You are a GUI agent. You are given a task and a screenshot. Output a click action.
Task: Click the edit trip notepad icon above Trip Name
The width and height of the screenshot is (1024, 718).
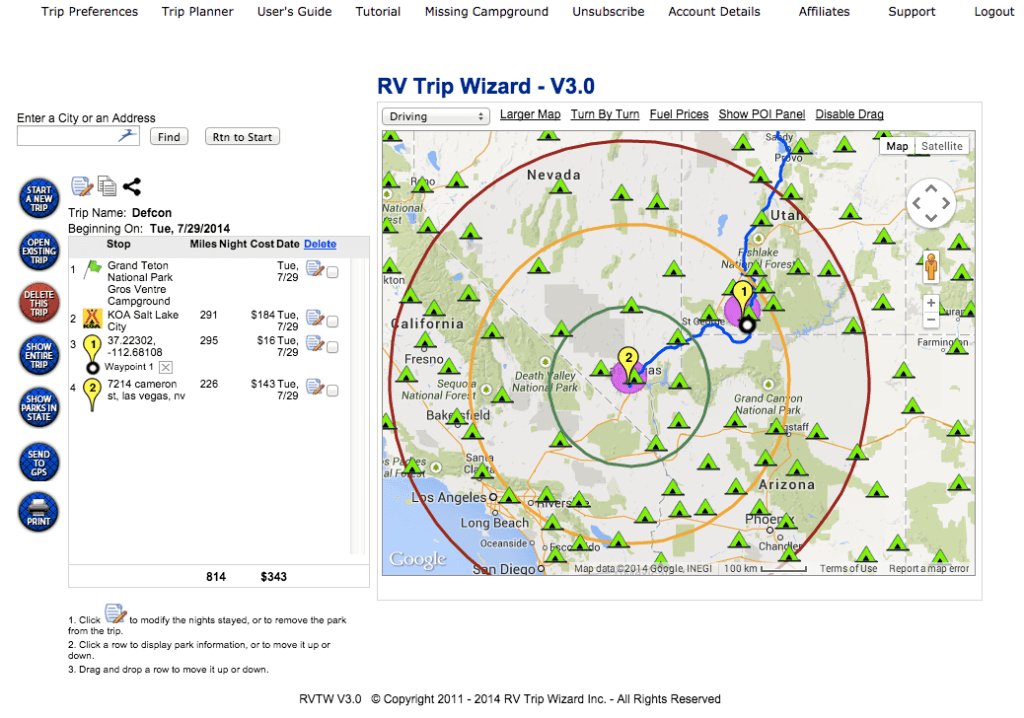pos(82,186)
